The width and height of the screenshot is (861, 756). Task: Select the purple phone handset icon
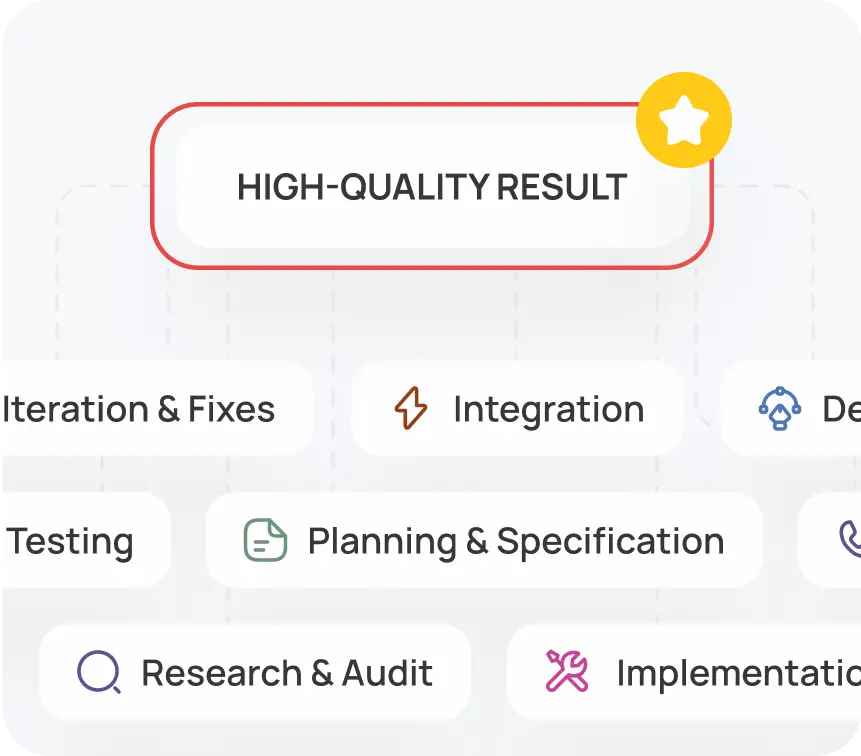850,539
